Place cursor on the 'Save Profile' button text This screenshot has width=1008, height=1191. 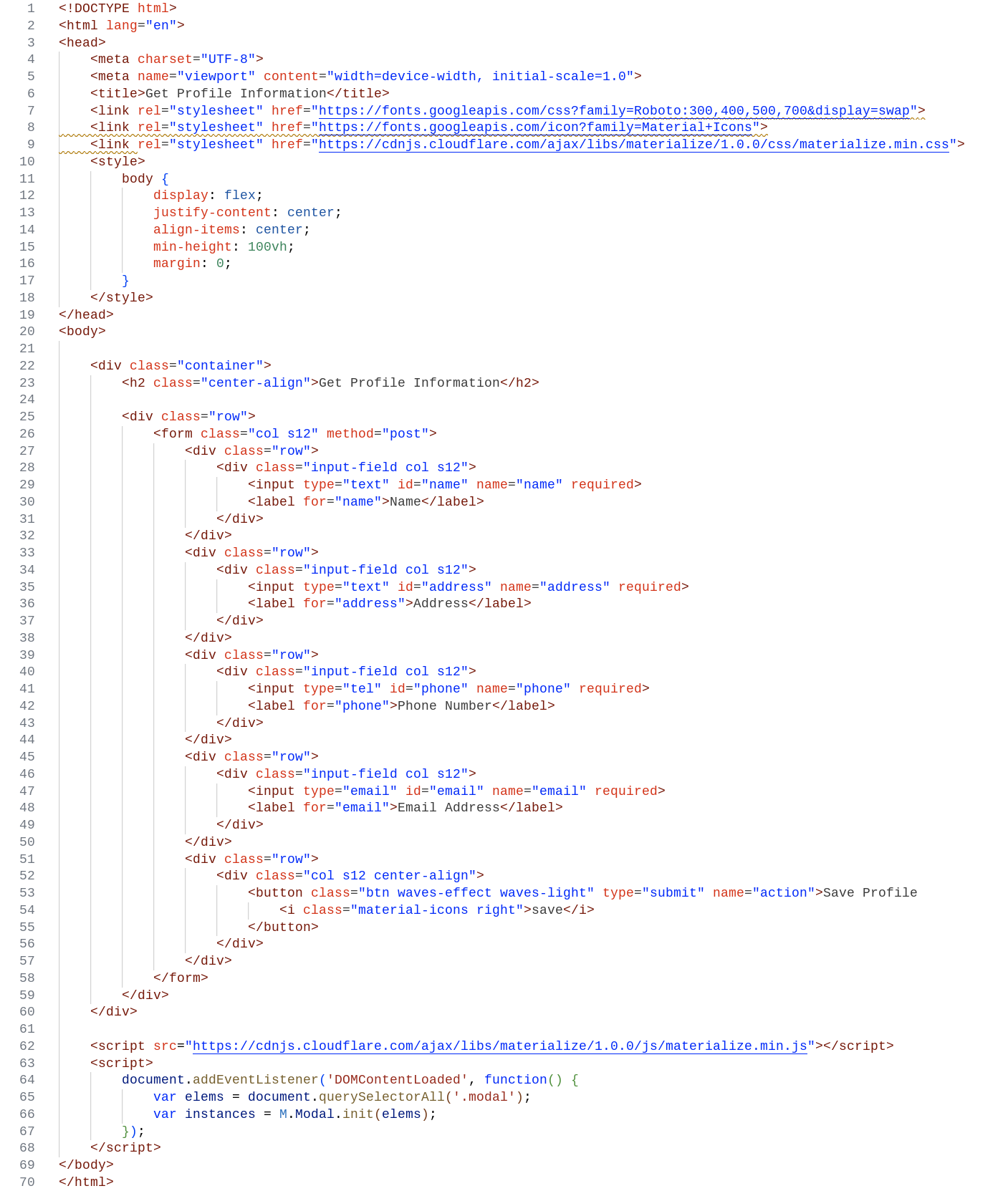(x=870, y=892)
